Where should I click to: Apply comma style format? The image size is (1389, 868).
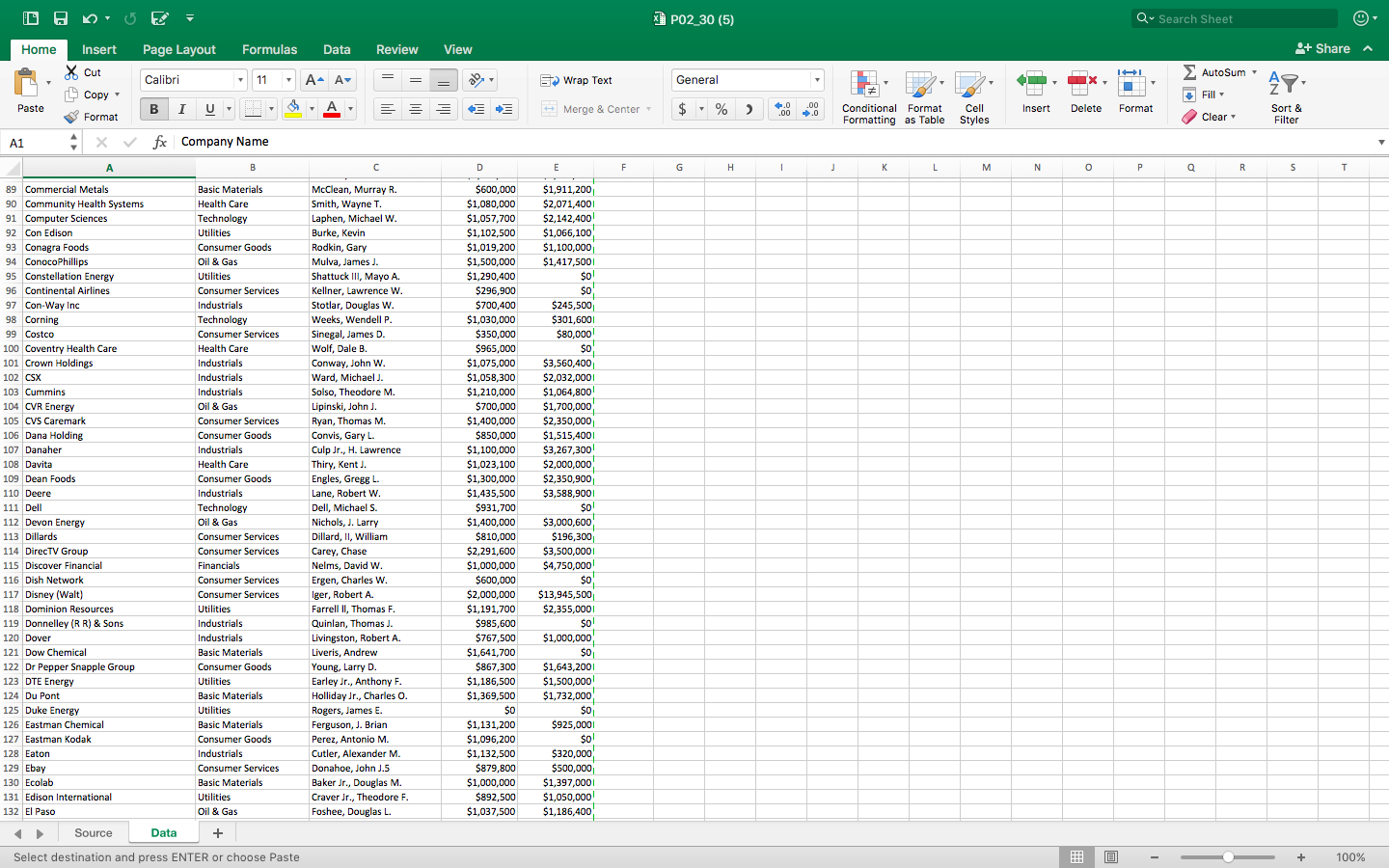pos(749,109)
